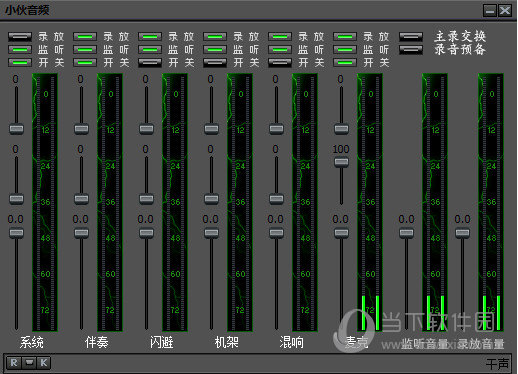Click the 录放音量 volume fader handle
The height and width of the screenshot is (374, 518).
pos(462,233)
